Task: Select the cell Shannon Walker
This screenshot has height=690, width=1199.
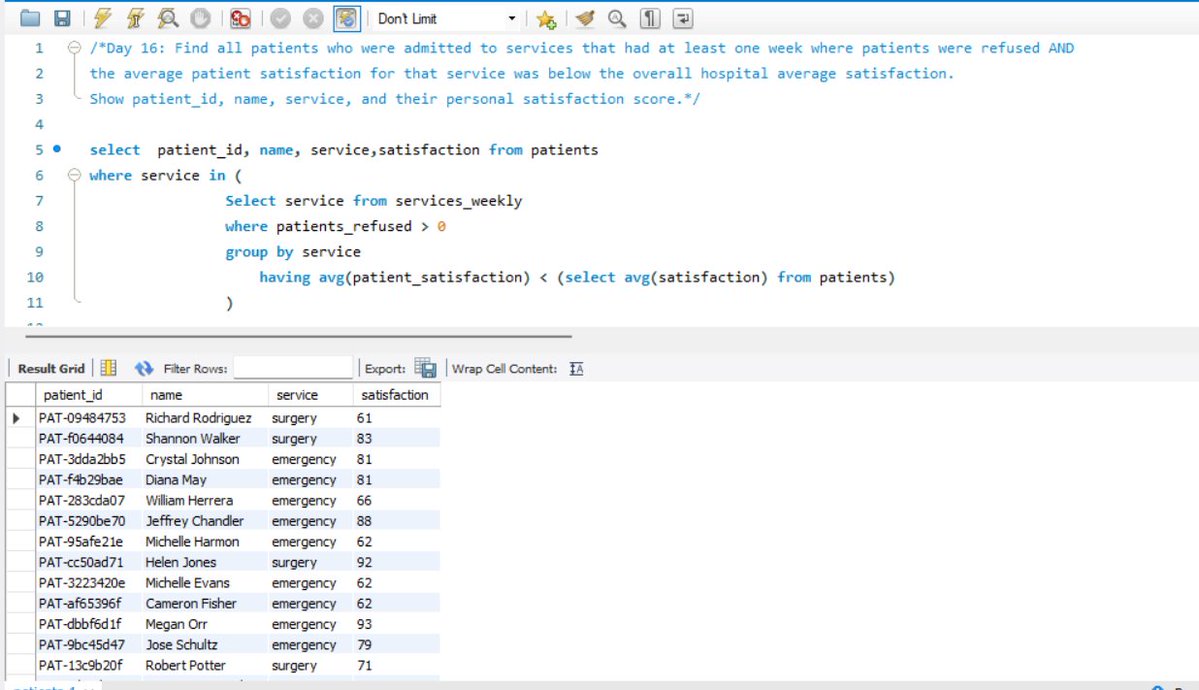Action: coord(205,439)
